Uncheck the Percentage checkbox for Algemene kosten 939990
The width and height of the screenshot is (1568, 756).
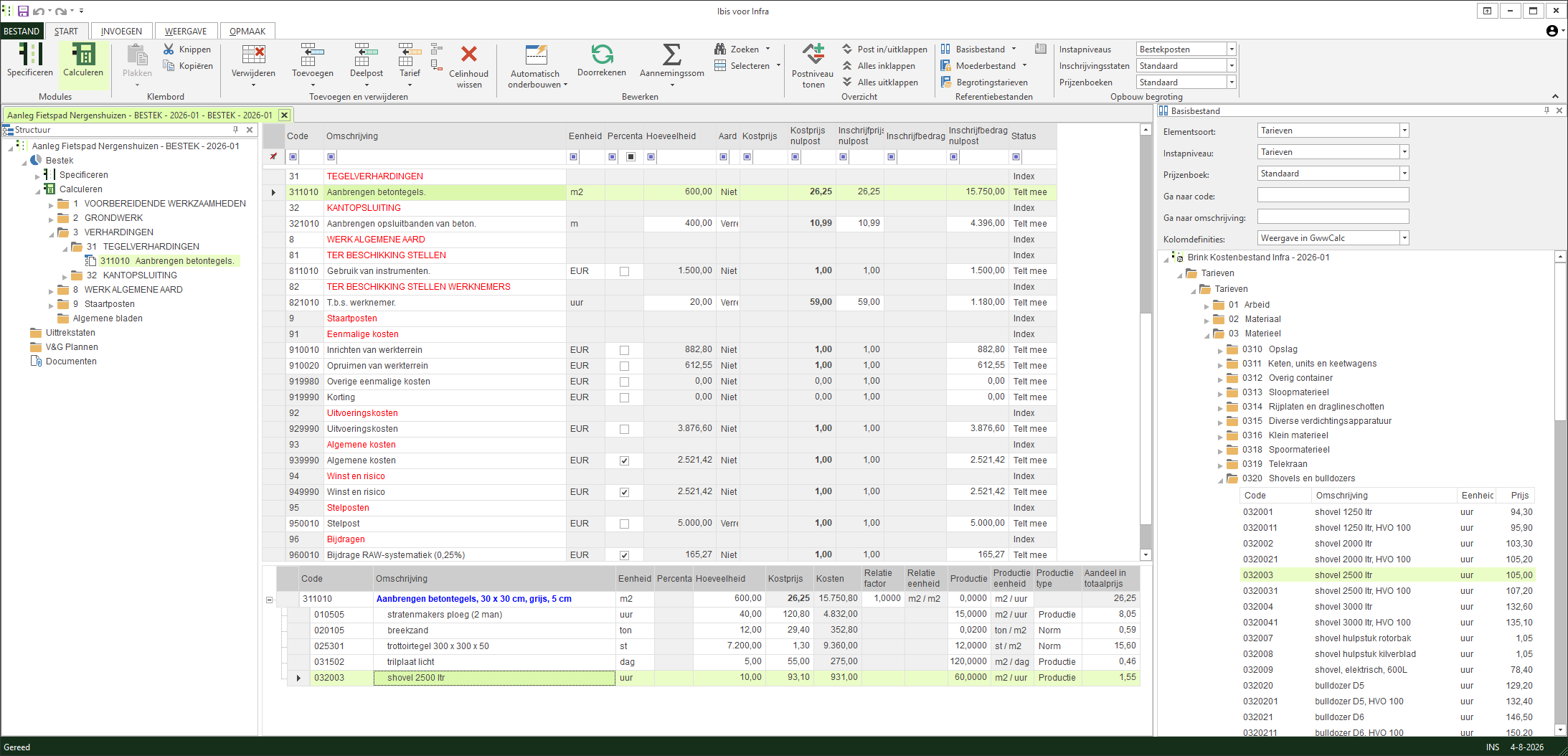624,460
